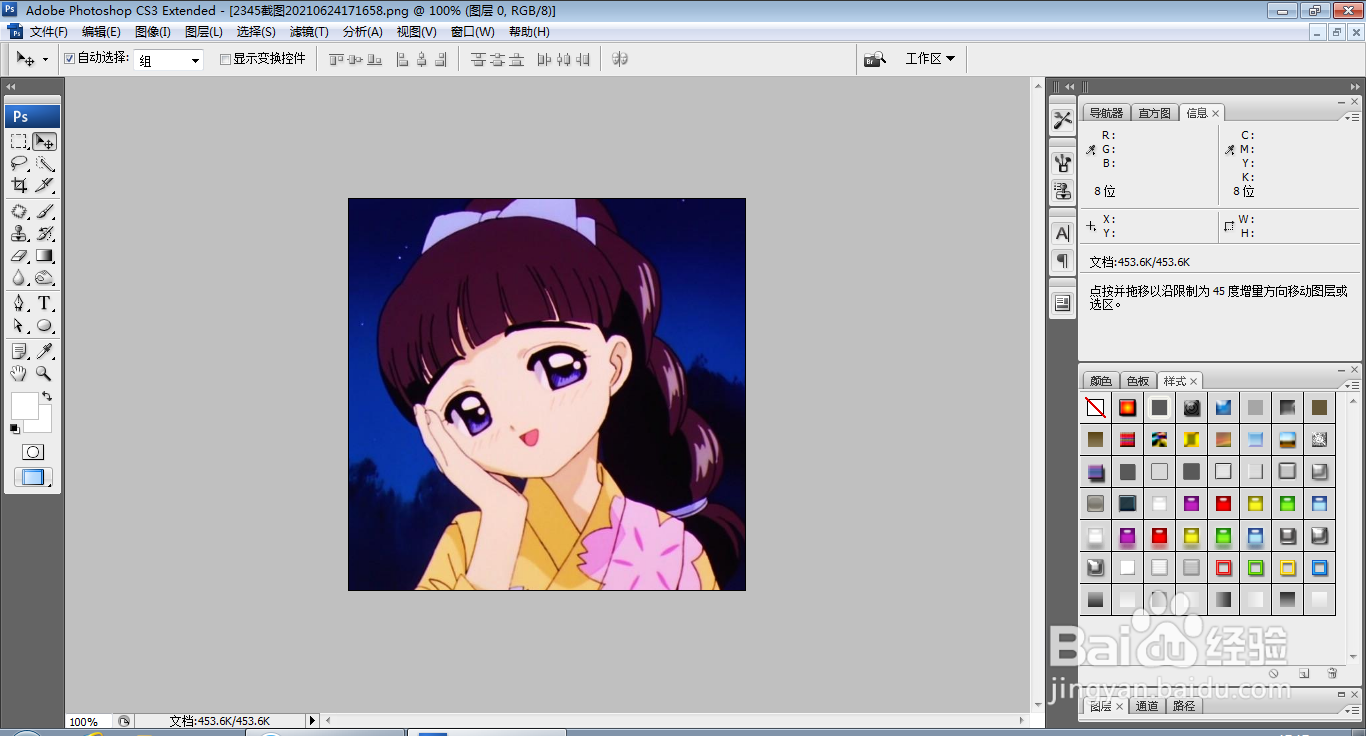Select the Slice tool

(x=45, y=186)
